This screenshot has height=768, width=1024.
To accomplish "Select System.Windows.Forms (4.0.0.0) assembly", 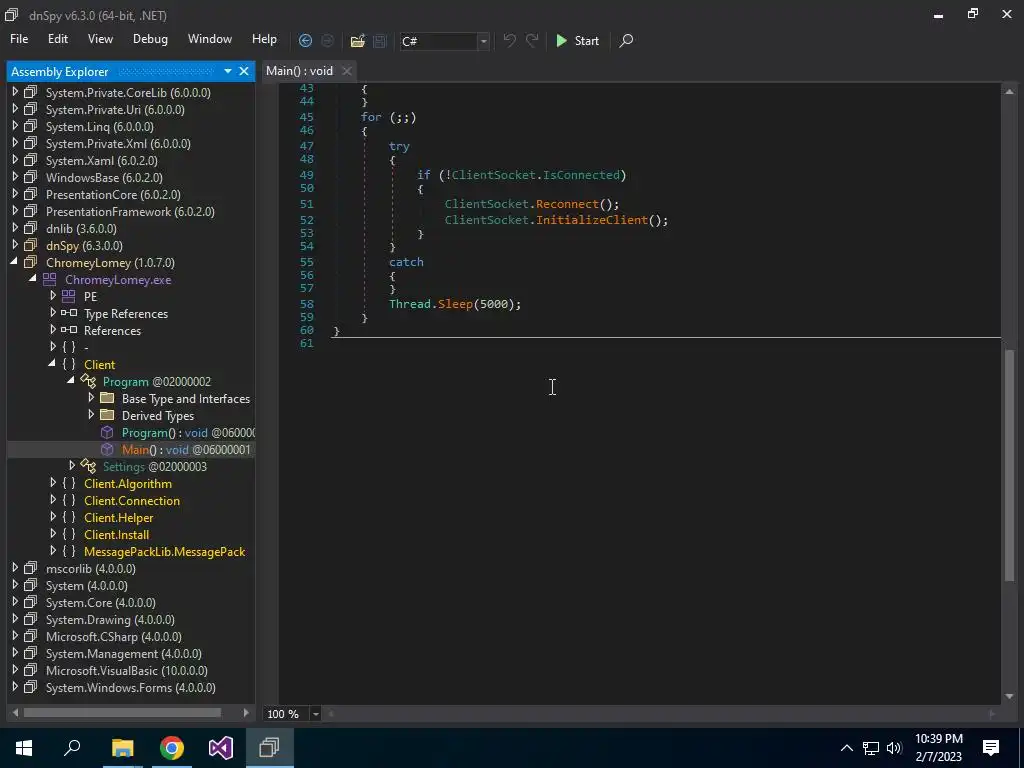I will coord(131,687).
